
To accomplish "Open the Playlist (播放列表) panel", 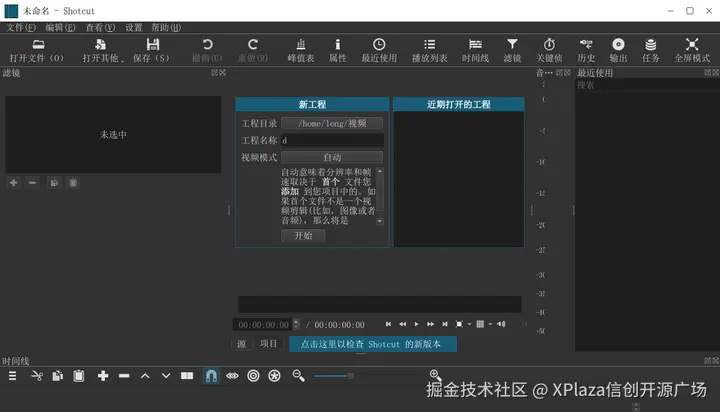I will 429,51.
